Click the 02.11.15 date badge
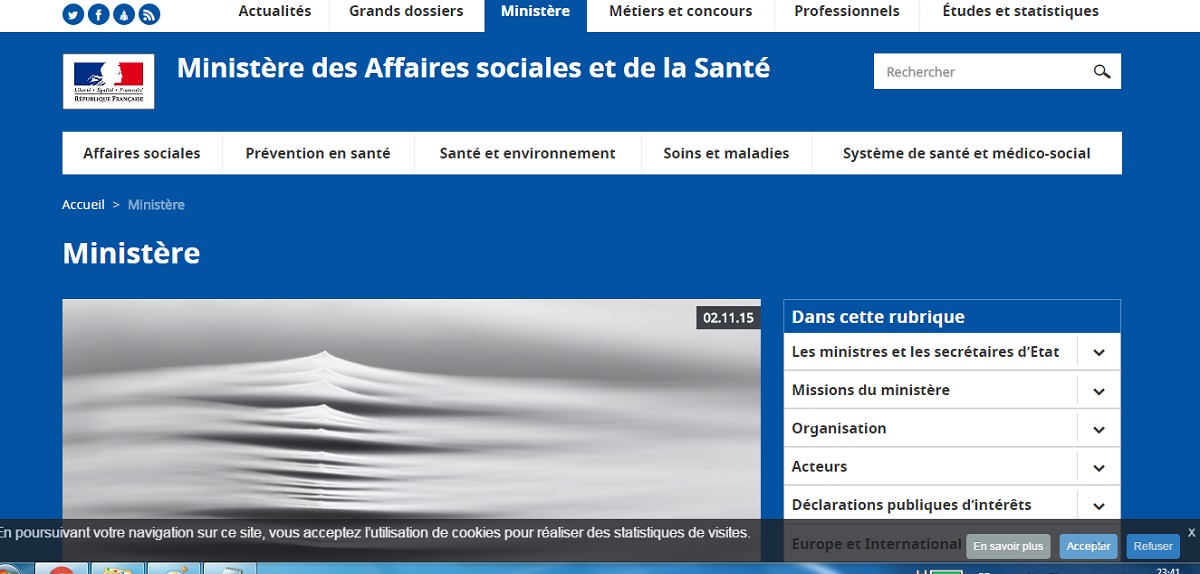The width and height of the screenshot is (1200, 574). click(727, 318)
